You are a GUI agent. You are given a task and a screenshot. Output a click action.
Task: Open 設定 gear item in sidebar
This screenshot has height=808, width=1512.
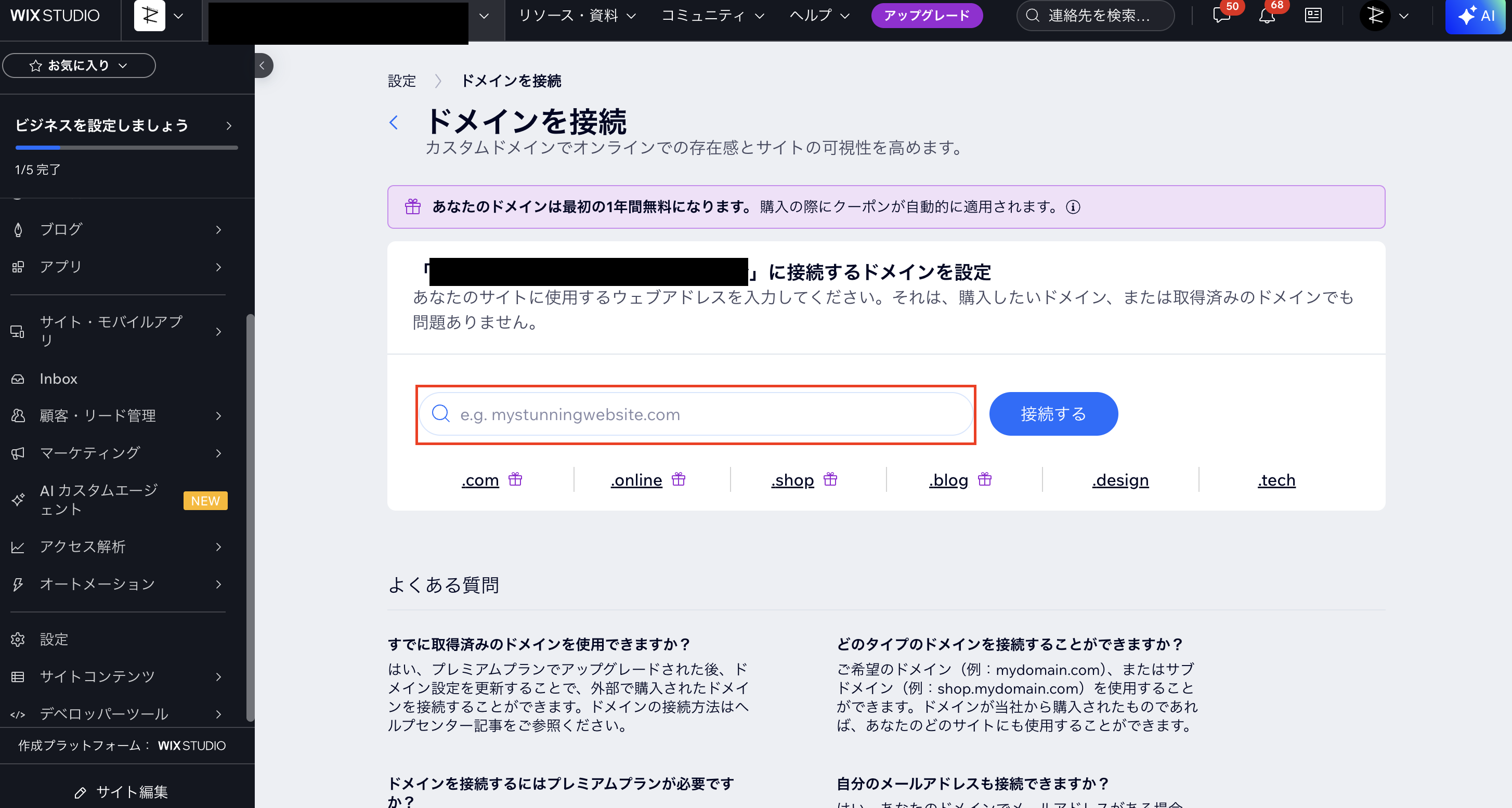(x=54, y=640)
